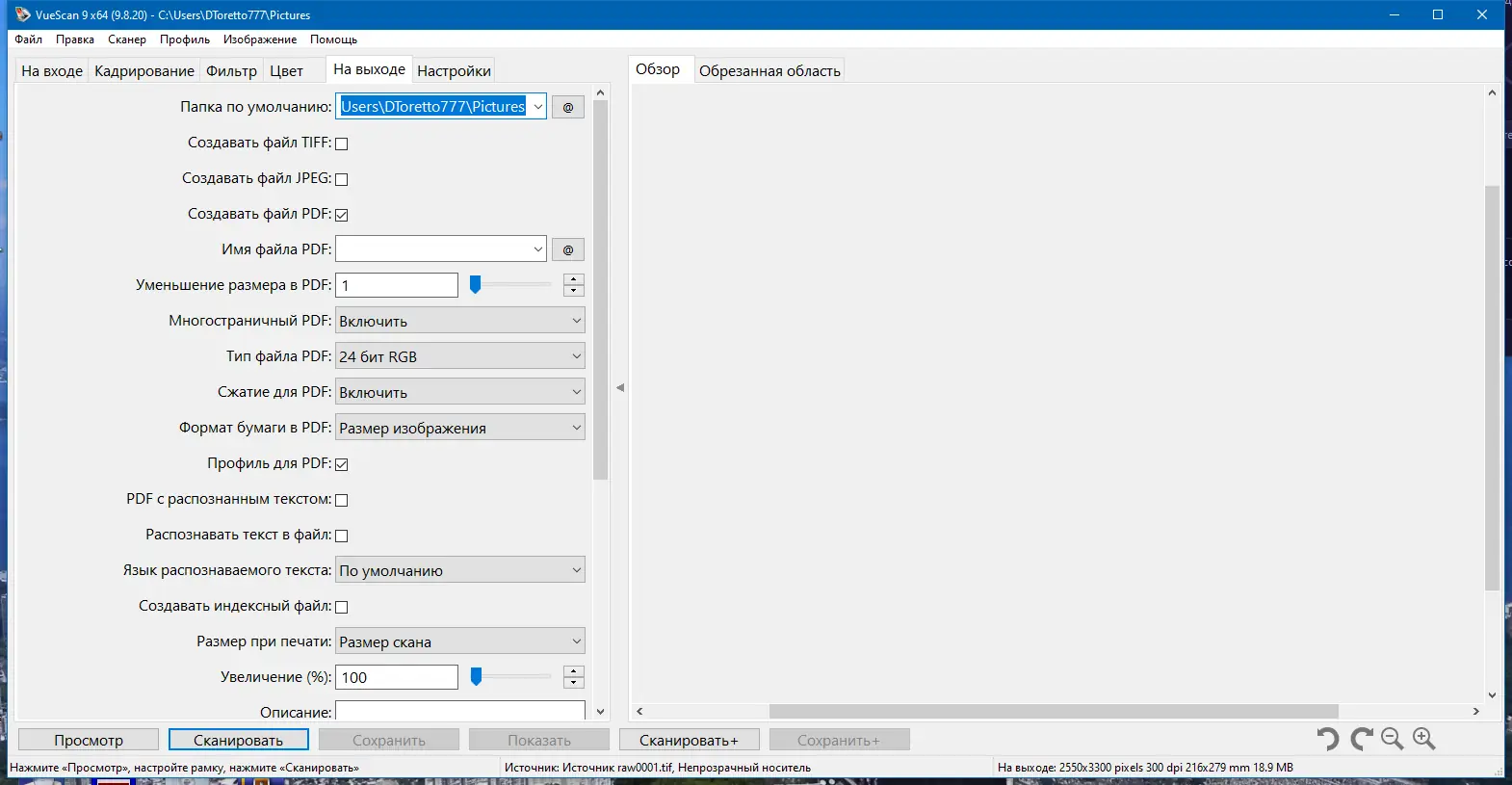The height and width of the screenshot is (785, 1512).
Task: Enable Создавать файл JPEG checkbox
Action: pyautogui.click(x=341, y=179)
